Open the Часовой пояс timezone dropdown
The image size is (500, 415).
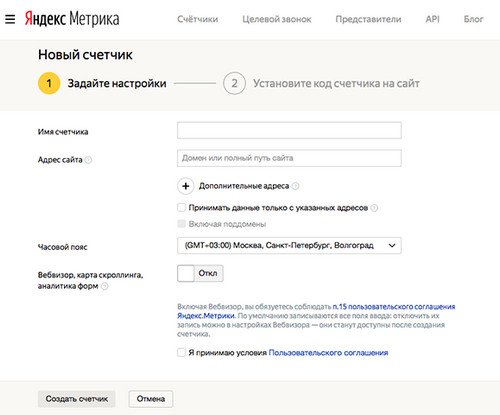289,246
